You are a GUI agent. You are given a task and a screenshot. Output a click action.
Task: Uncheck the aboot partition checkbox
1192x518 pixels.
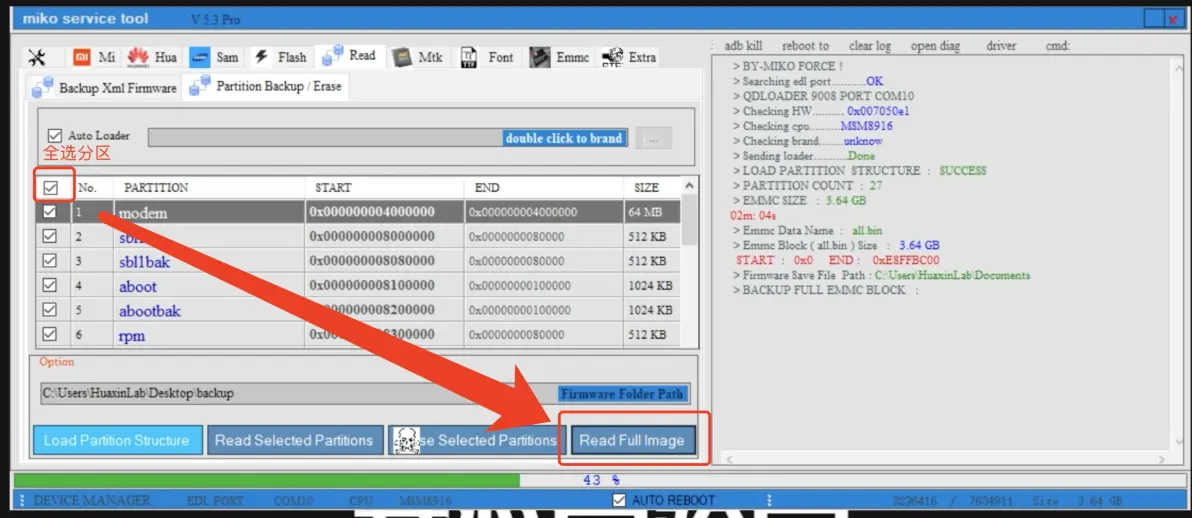(x=49, y=286)
